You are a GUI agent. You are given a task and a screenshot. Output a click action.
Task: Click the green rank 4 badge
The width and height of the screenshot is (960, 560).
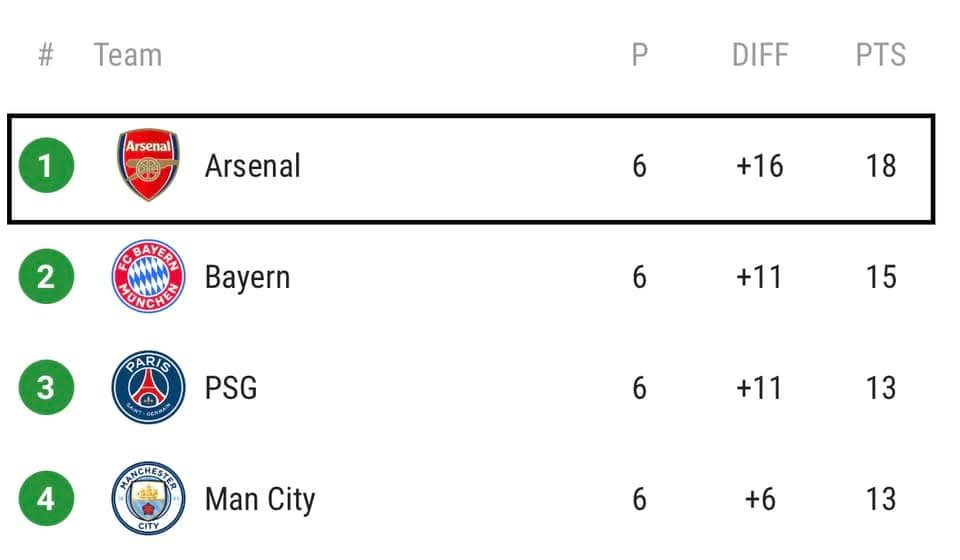pos(46,498)
